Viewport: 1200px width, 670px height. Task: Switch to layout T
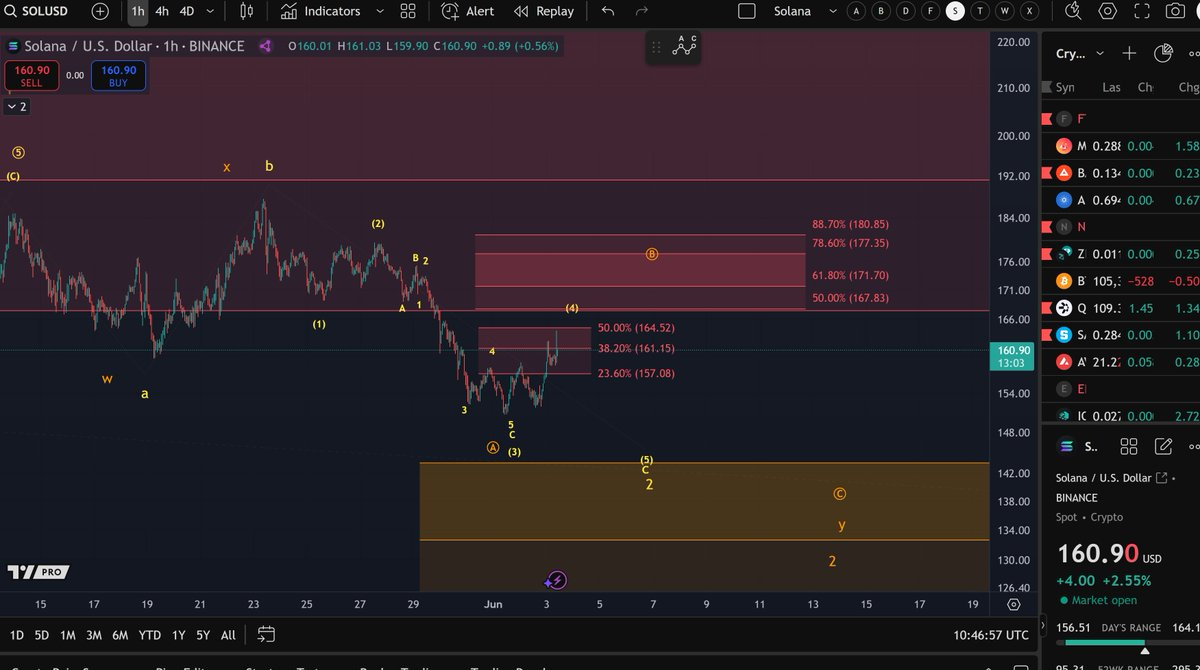[981, 11]
